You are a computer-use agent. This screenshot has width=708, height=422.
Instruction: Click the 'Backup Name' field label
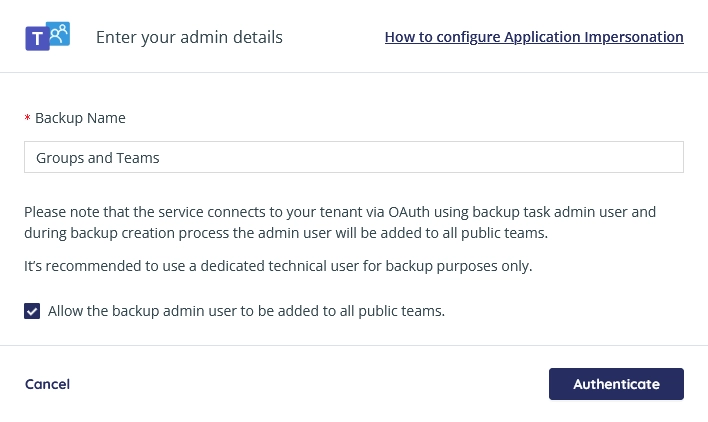(x=80, y=118)
